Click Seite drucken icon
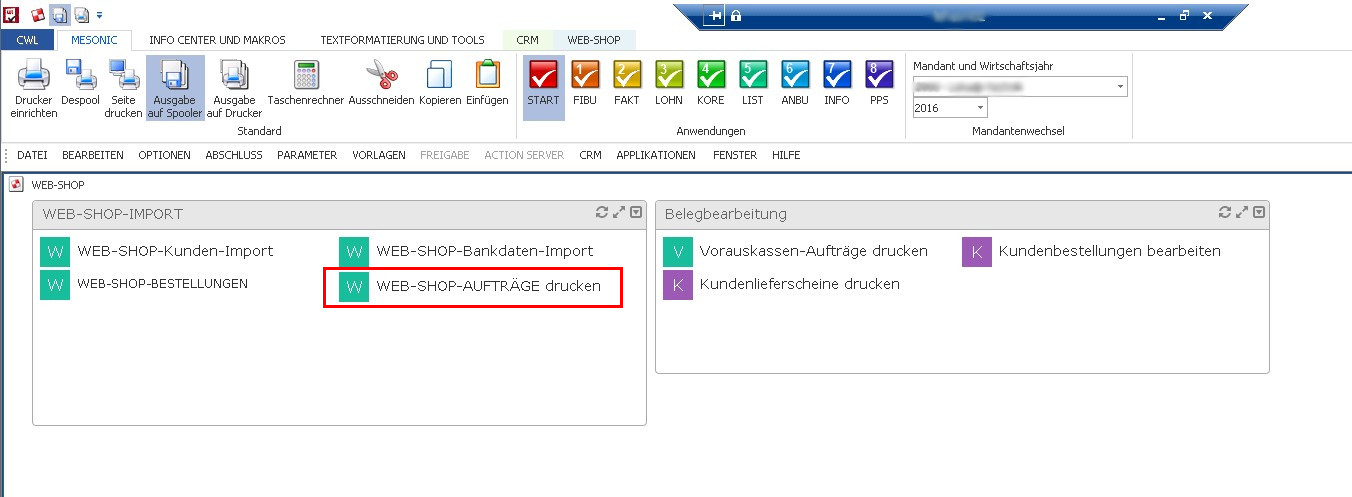 [124, 88]
